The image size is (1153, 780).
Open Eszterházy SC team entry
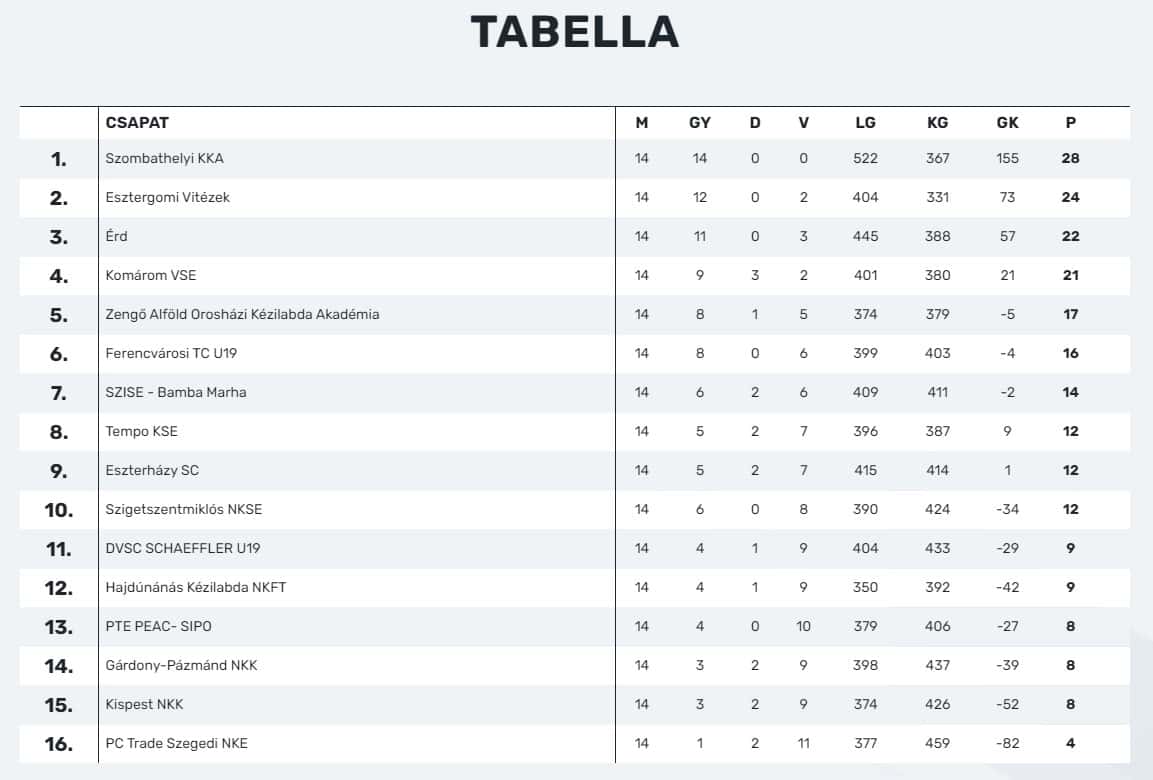tap(151, 470)
